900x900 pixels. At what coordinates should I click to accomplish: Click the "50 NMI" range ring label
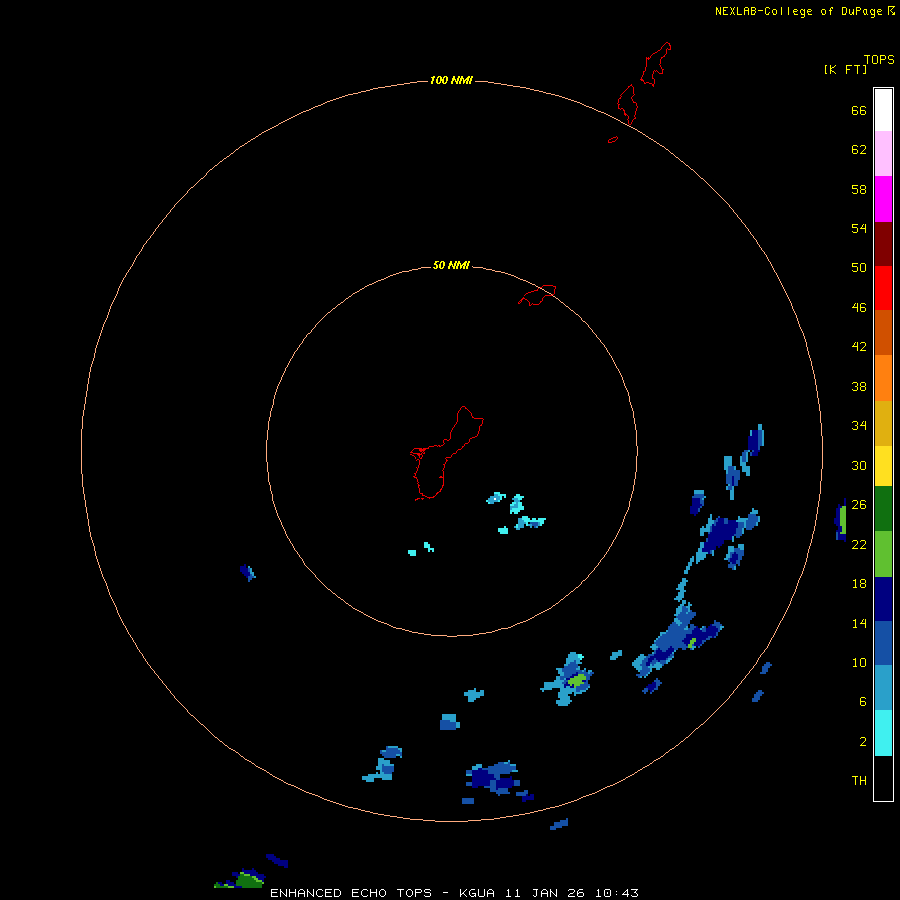pyautogui.click(x=451, y=265)
